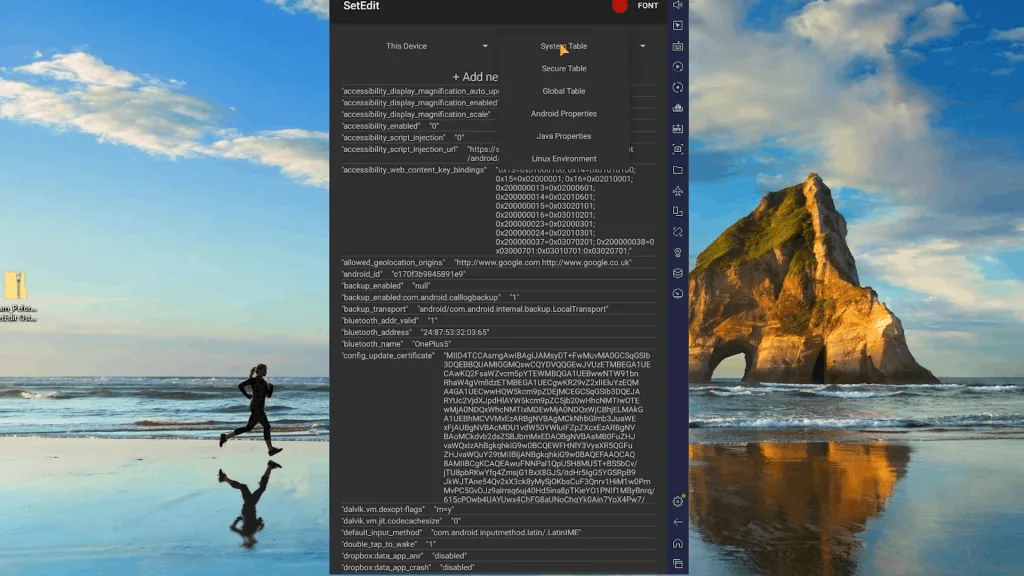Click the Add new setting row
1024x576 pixels.
pyautogui.click(x=475, y=76)
